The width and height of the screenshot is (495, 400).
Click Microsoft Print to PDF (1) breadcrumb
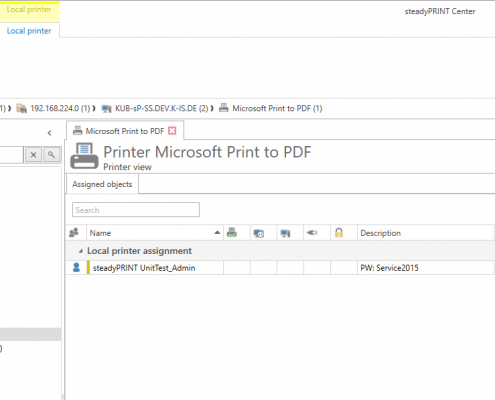click(277, 108)
